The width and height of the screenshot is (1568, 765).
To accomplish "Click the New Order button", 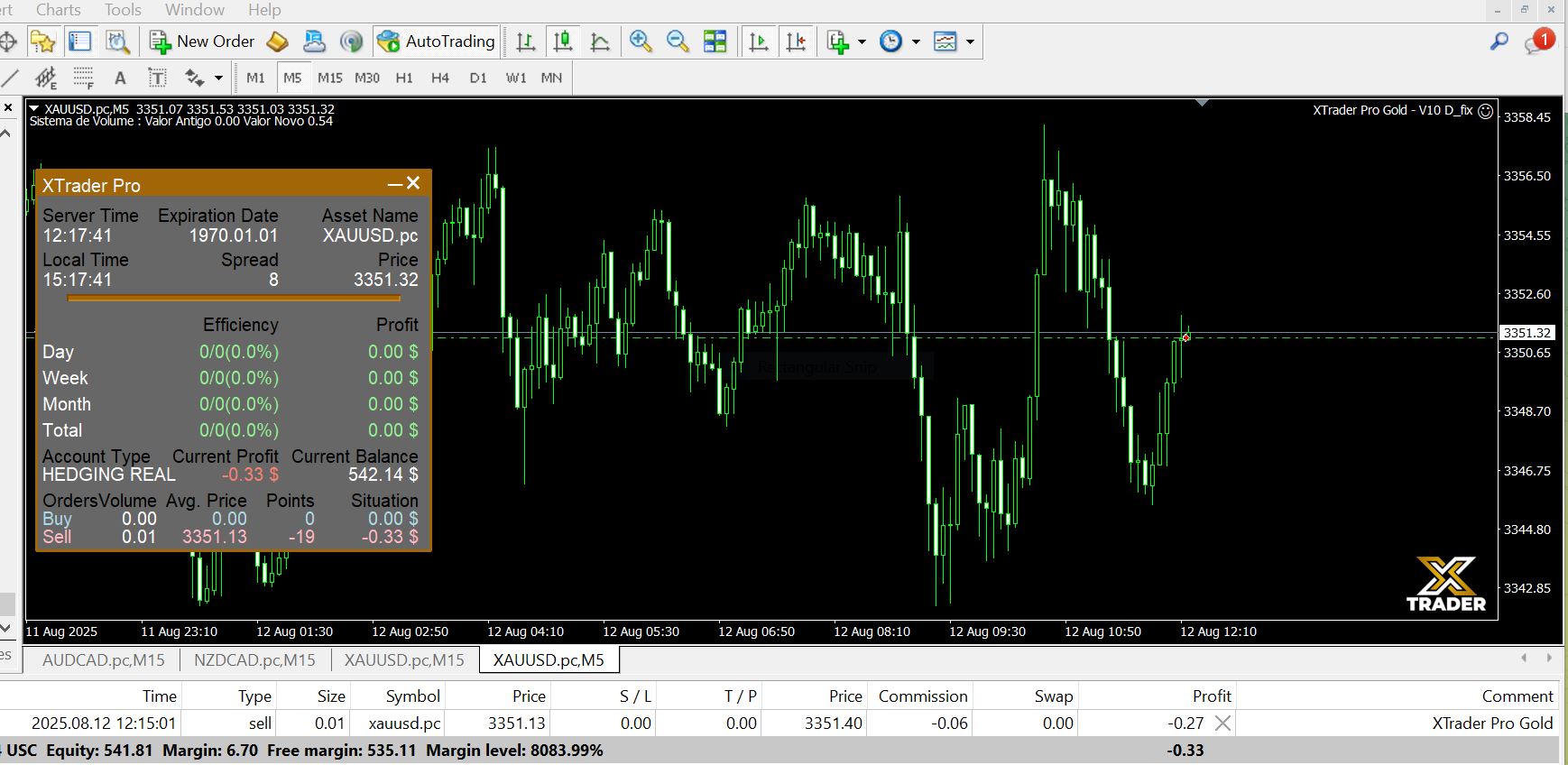I will (x=202, y=41).
